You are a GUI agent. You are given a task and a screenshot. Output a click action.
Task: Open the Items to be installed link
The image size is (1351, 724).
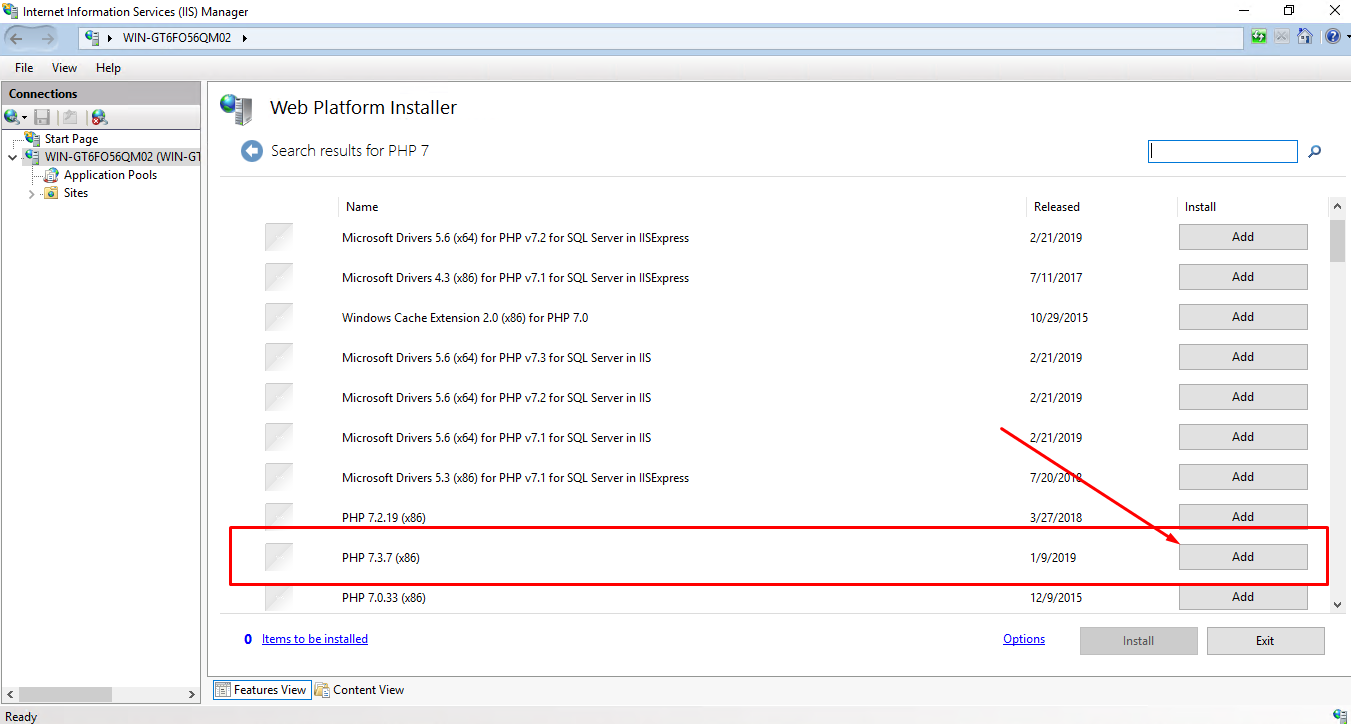315,639
